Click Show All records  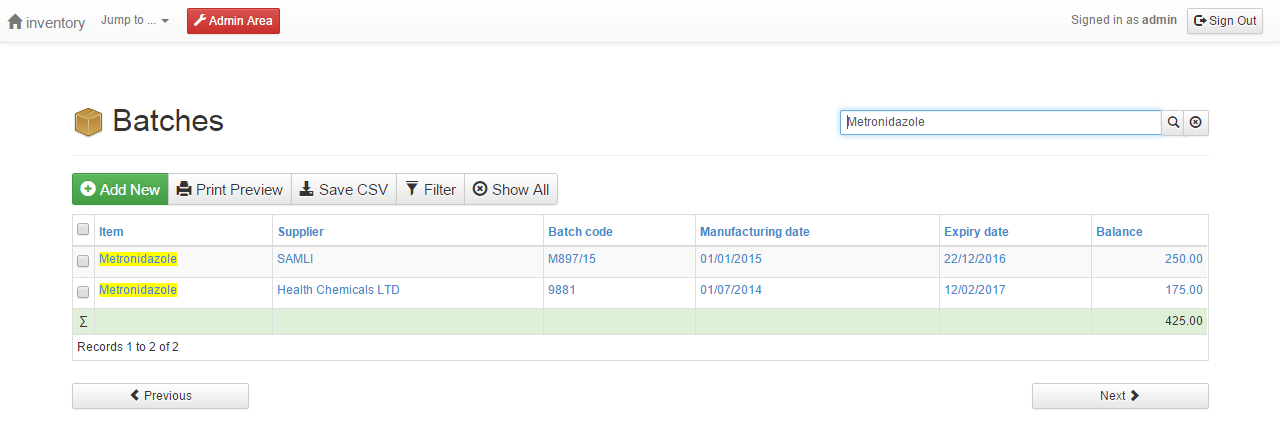pyautogui.click(x=511, y=189)
